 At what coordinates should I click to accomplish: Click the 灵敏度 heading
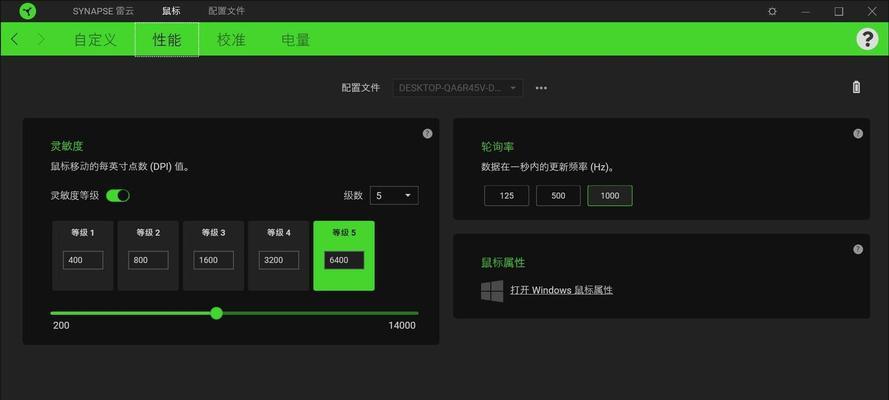pos(67,146)
